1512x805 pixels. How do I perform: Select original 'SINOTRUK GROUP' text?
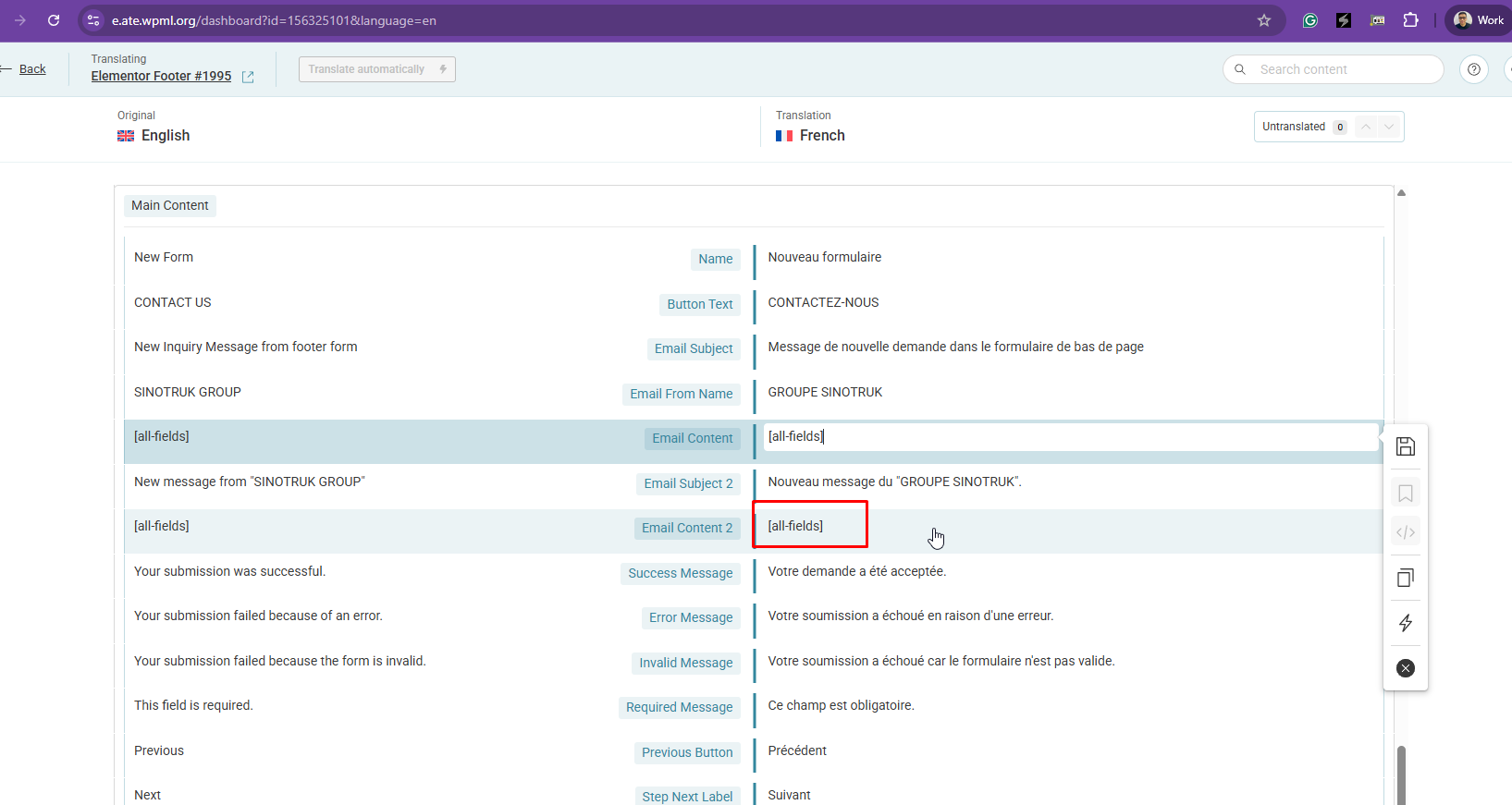pyautogui.click(x=188, y=392)
